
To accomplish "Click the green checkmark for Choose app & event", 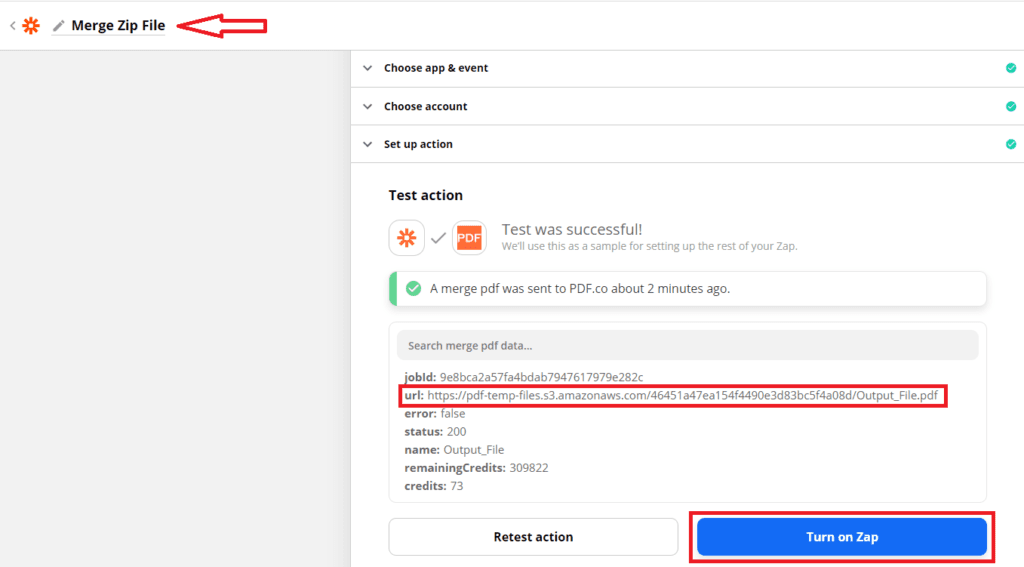I will tap(1010, 68).
